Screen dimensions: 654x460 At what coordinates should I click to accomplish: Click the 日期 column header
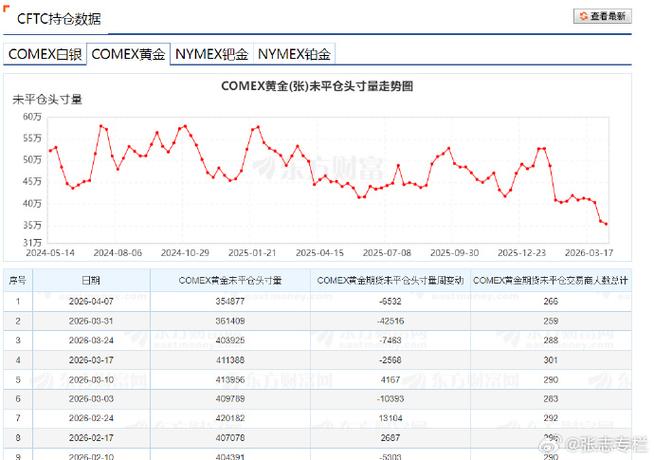click(91, 280)
